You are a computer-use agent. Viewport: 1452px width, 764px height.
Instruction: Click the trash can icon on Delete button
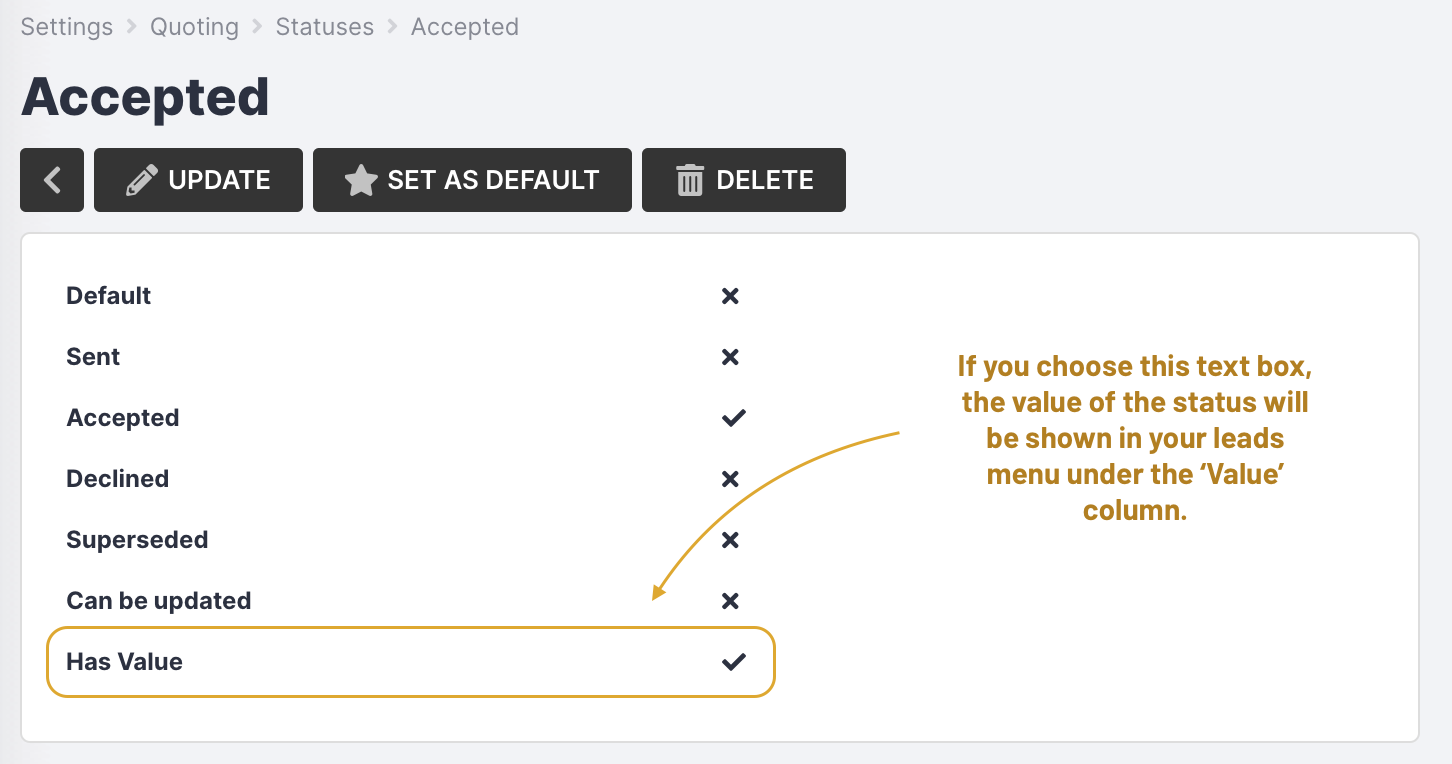click(x=688, y=180)
